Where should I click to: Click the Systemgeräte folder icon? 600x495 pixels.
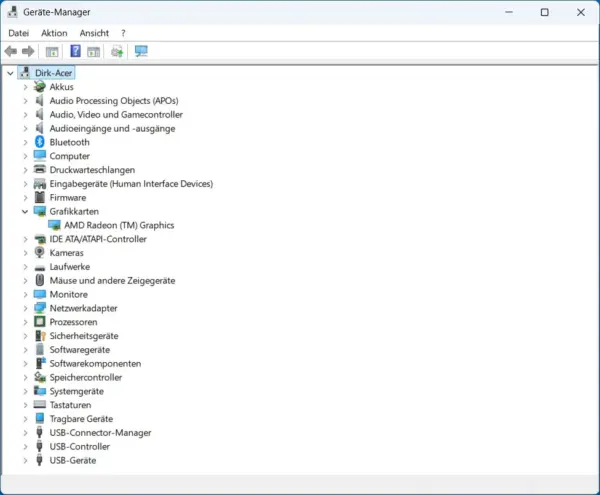click(39, 391)
